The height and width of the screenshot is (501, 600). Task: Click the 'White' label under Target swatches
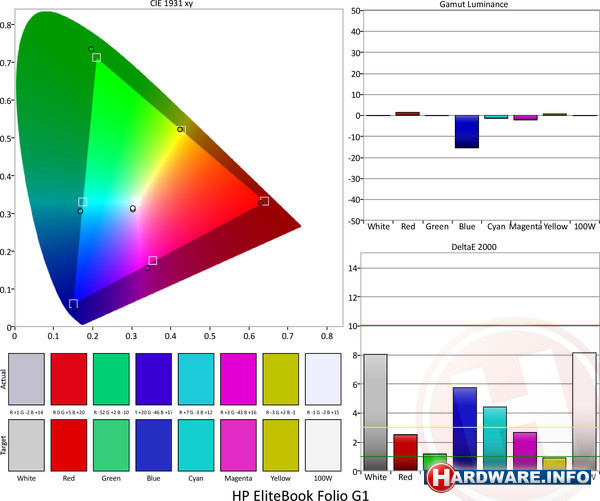[26, 478]
